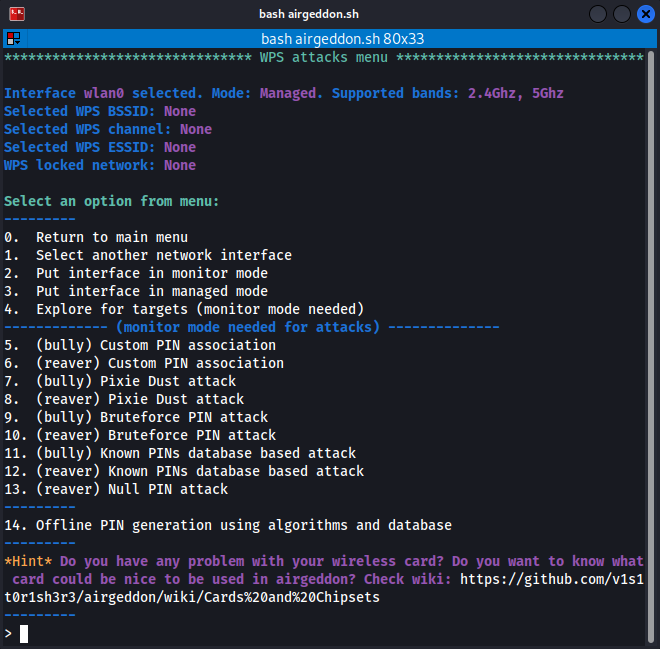Click '8. (reaver) Pixie Dust attack'

[124, 399]
